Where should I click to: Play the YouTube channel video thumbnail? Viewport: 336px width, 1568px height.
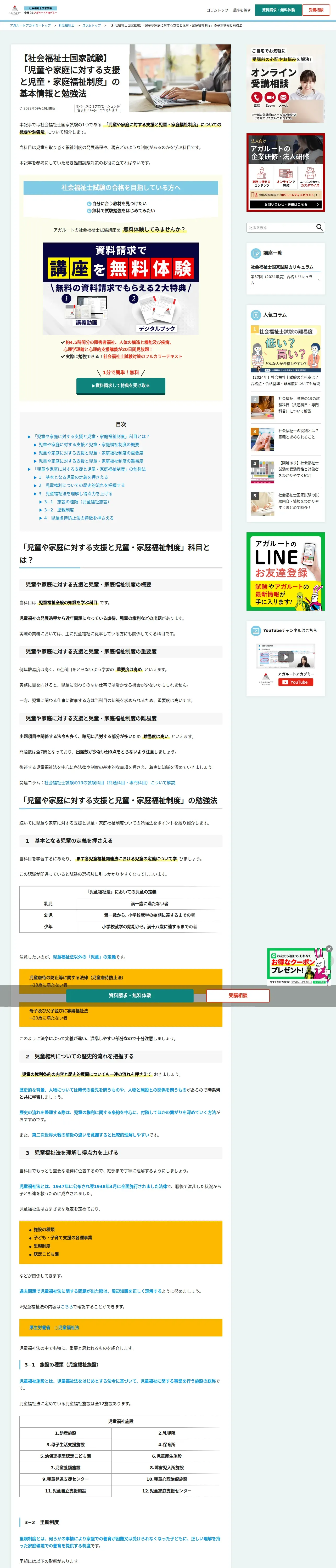point(285,656)
